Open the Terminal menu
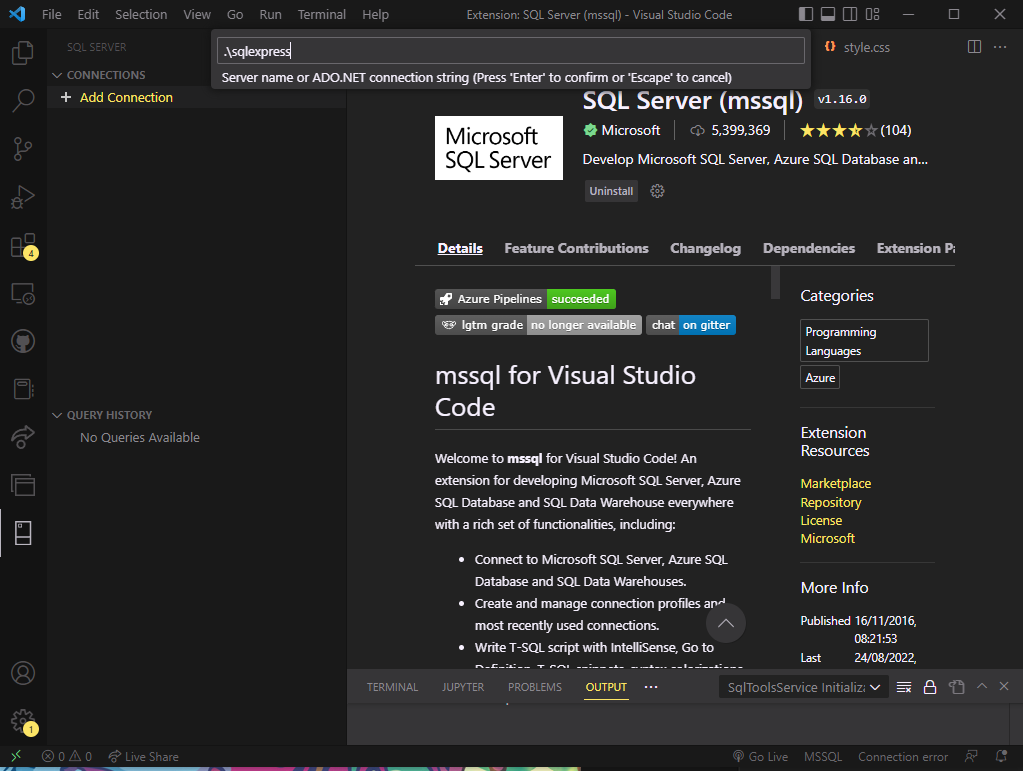The width and height of the screenshot is (1023, 771). coord(321,14)
